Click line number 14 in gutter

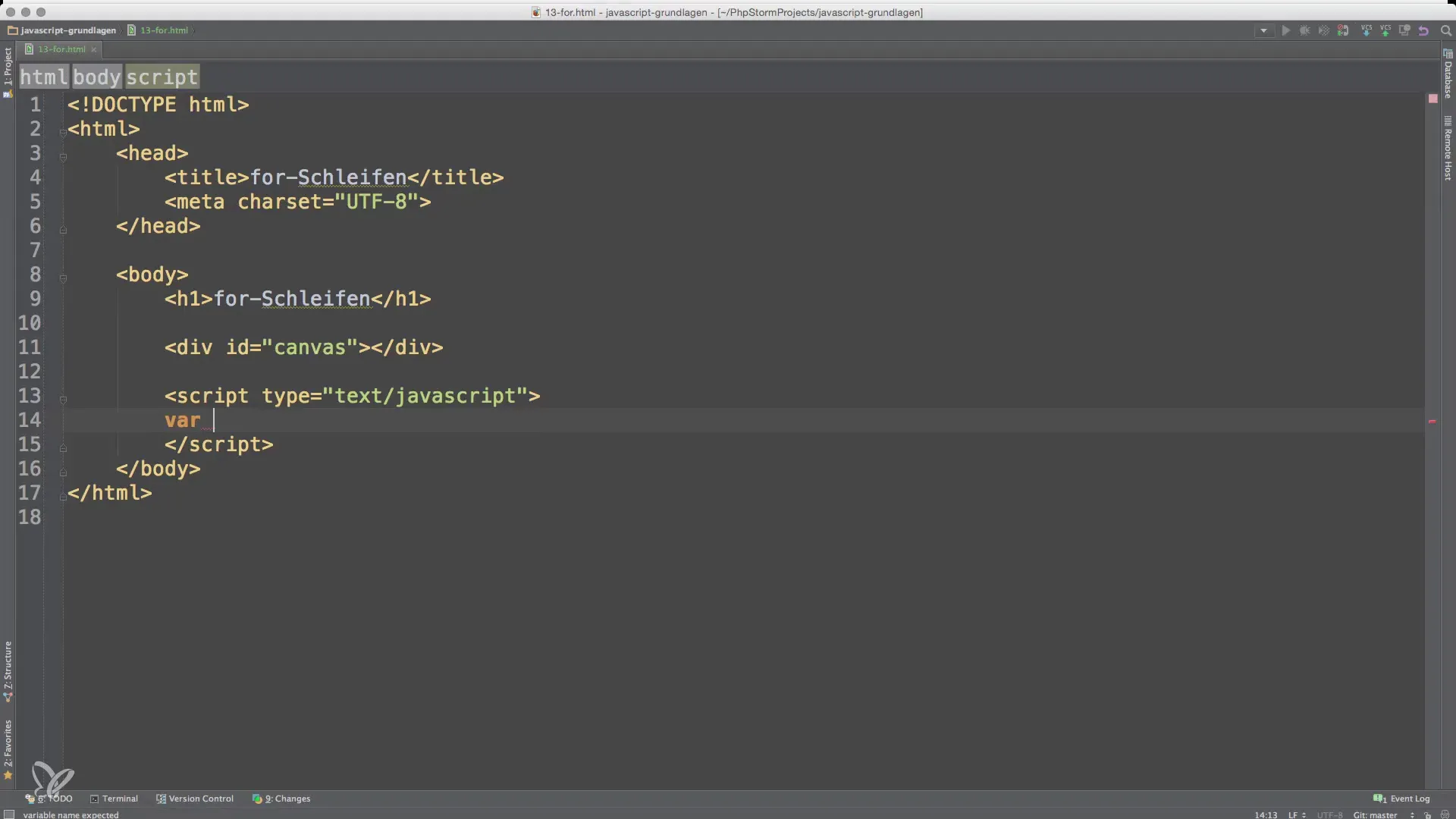30,420
